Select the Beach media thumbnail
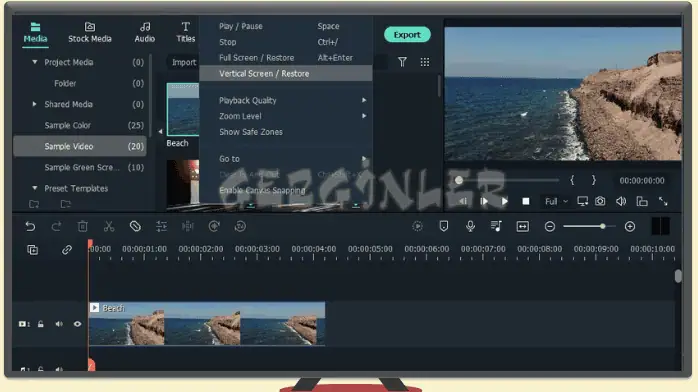698x392 pixels. [x=183, y=109]
